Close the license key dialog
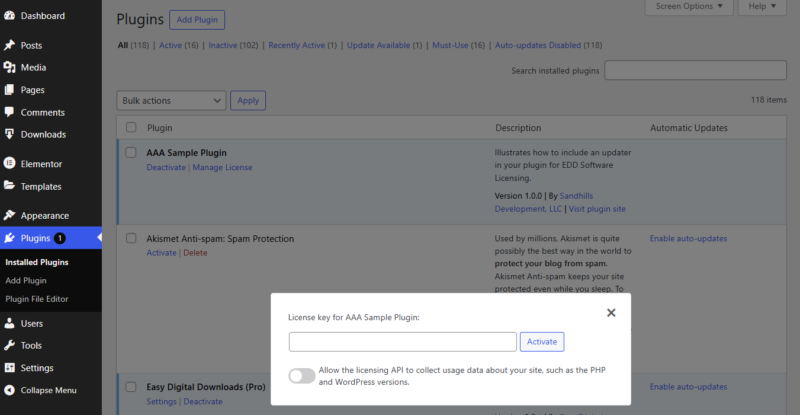Screen dimensions: 800x415 611,313
